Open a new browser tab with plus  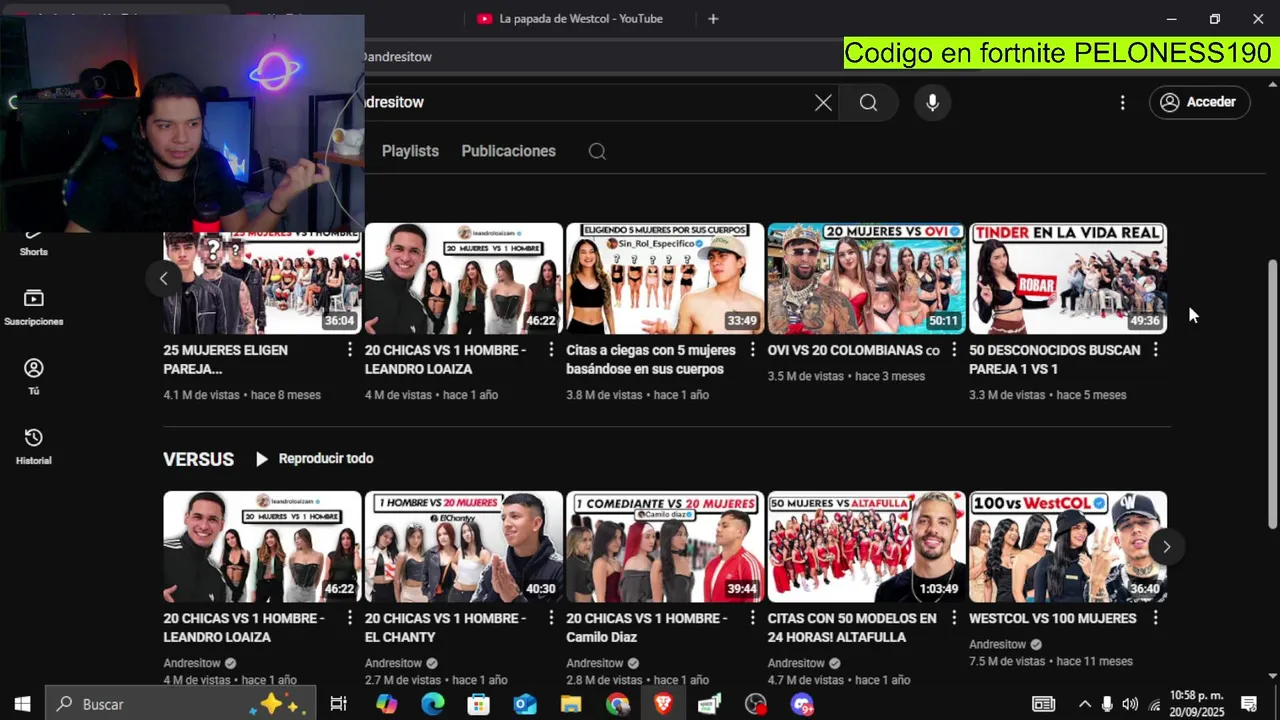[x=713, y=19]
